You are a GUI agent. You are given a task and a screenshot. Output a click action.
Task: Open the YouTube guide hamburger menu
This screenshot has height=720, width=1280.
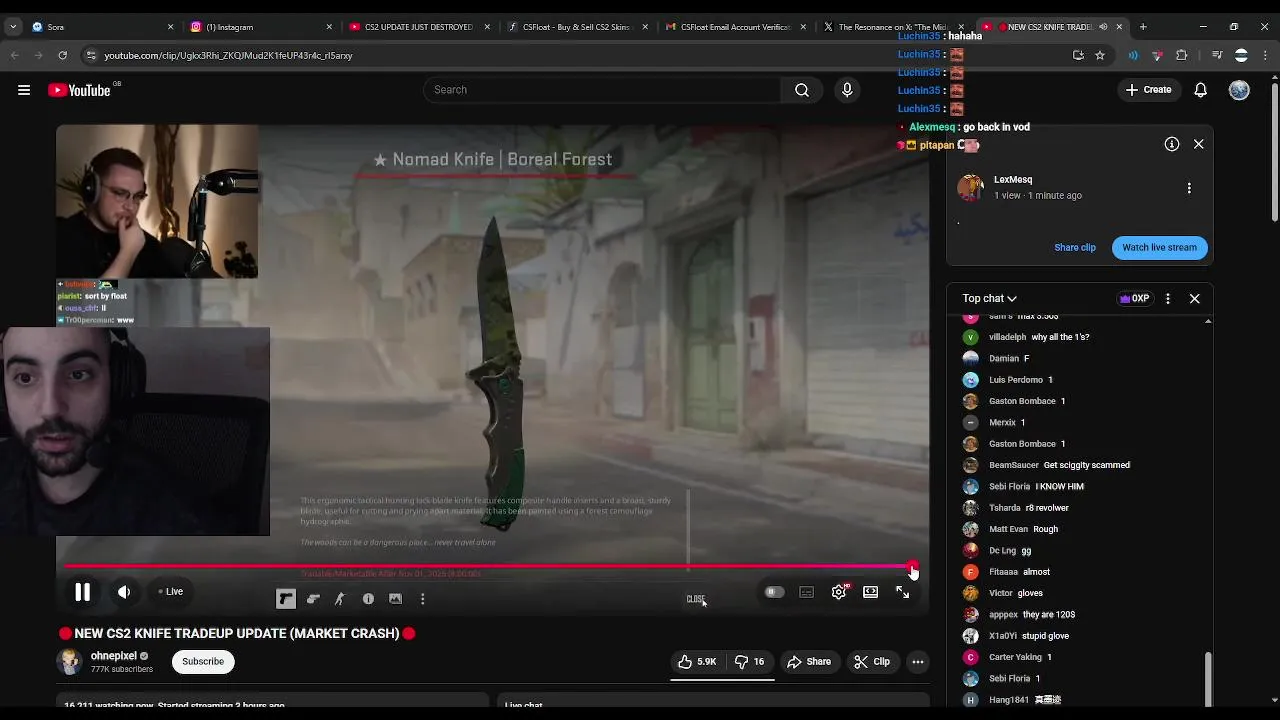[24, 90]
